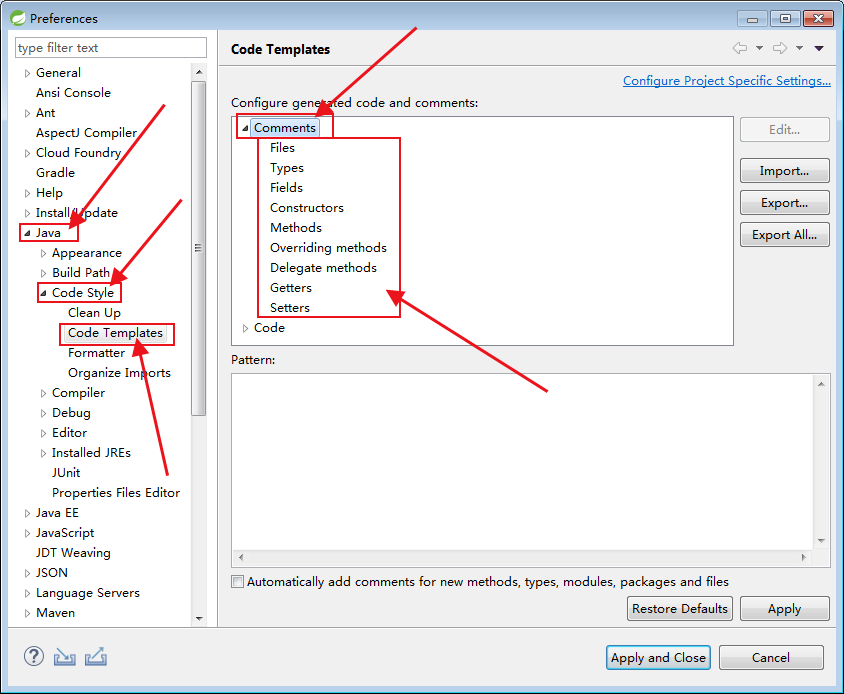Select the Files comment template
The height and width of the screenshot is (694, 844).
(x=282, y=148)
